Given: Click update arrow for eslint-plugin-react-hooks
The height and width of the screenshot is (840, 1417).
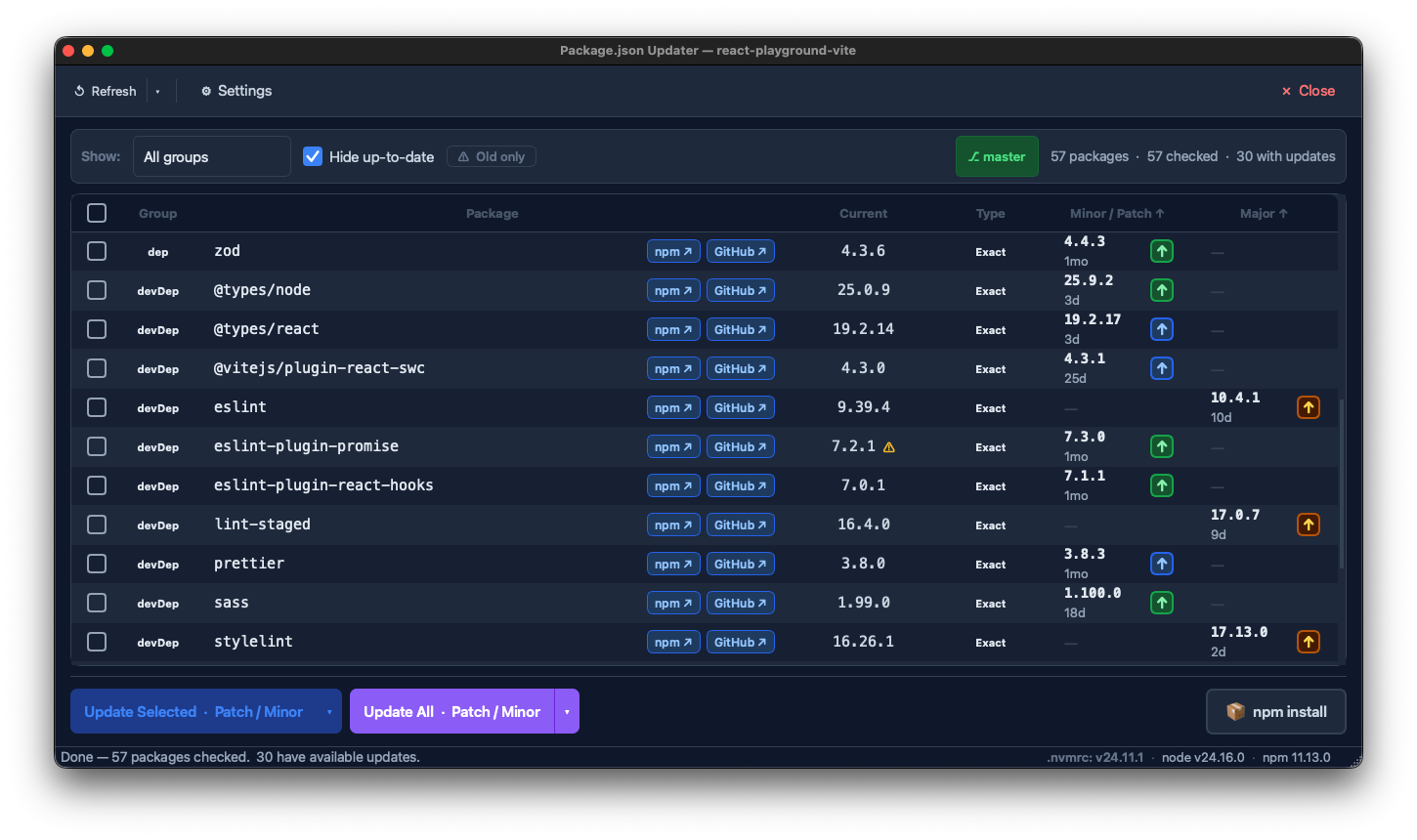Looking at the screenshot, I should coord(1161,485).
